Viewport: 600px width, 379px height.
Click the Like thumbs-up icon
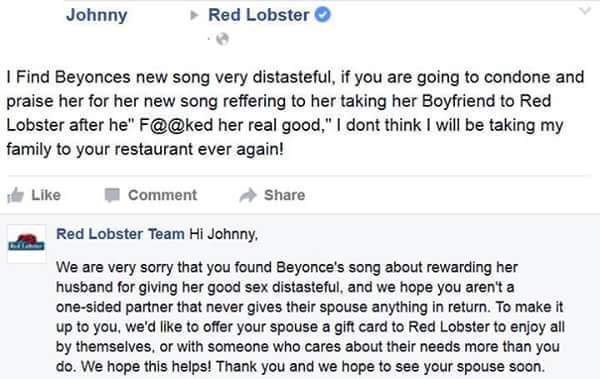[16, 195]
